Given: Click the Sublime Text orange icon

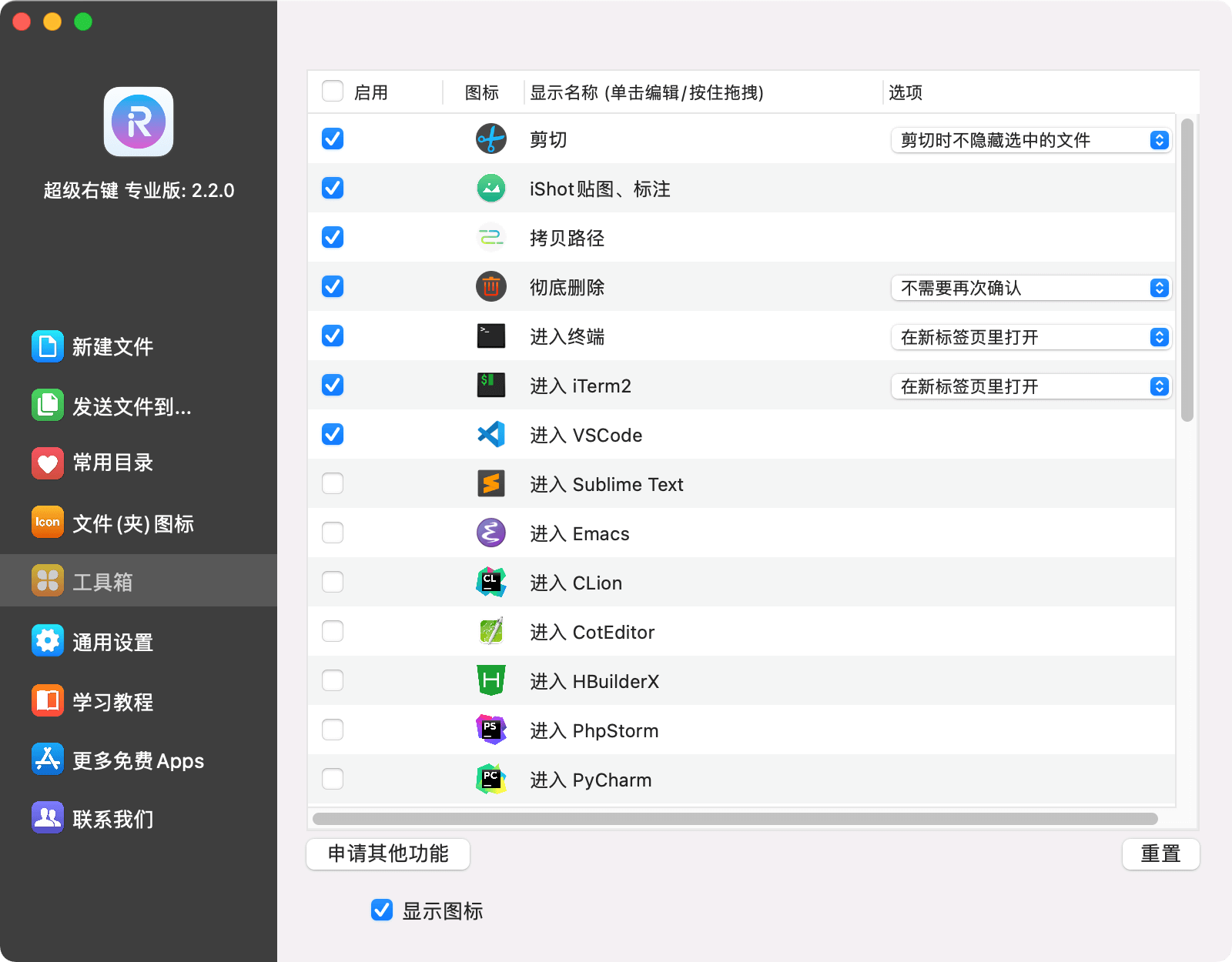Looking at the screenshot, I should coord(490,484).
